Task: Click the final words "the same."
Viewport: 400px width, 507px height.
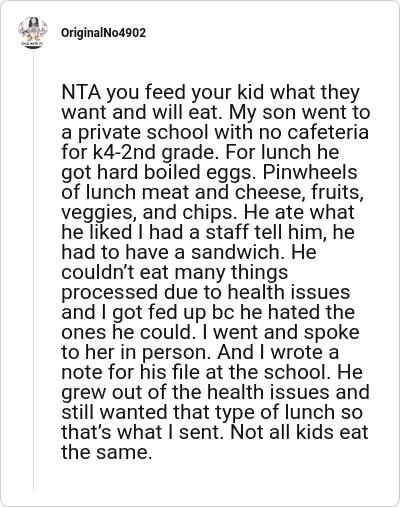Action: click(x=107, y=452)
